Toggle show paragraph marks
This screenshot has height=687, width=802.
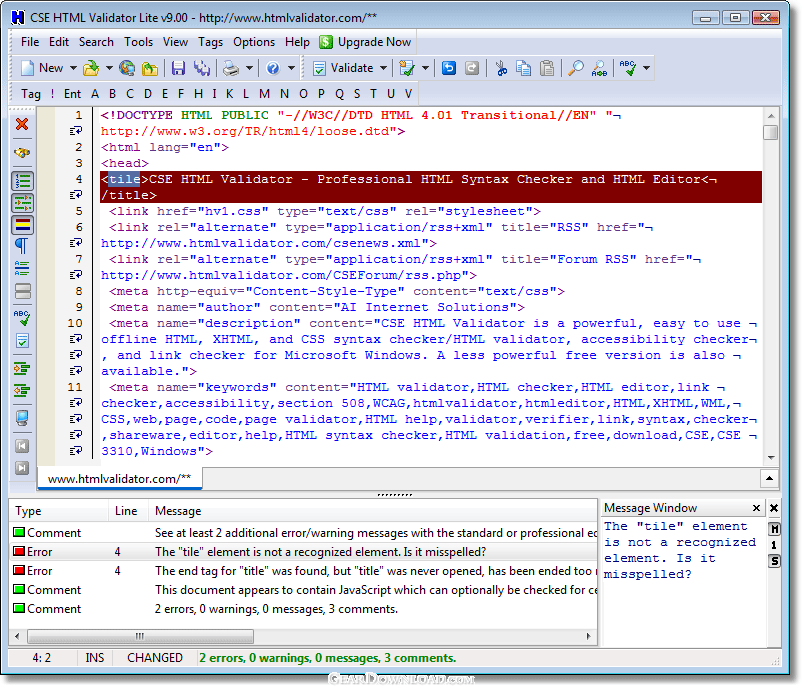pyautogui.click(x=21, y=246)
